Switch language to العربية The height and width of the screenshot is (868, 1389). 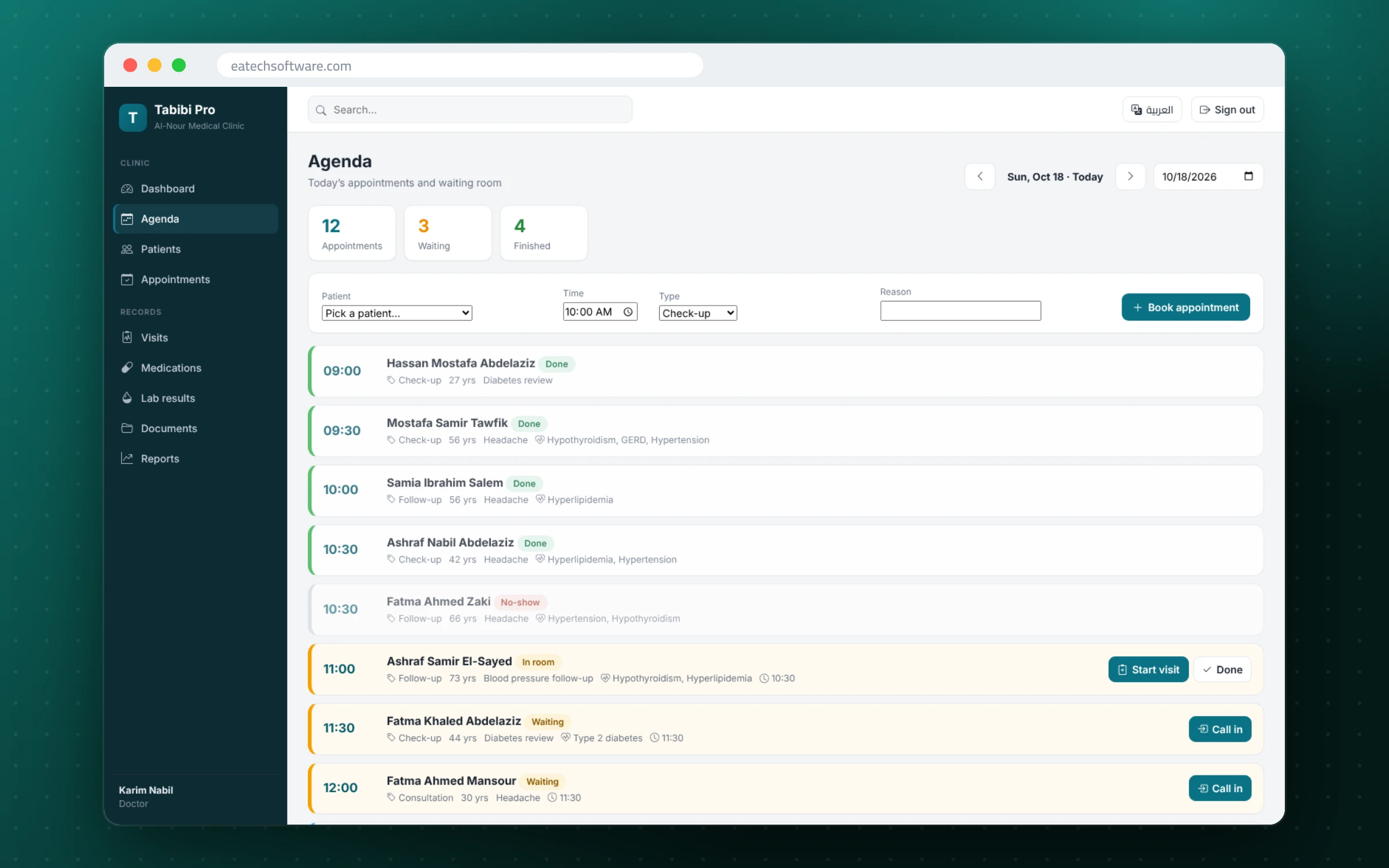(x=1152, y=109)
